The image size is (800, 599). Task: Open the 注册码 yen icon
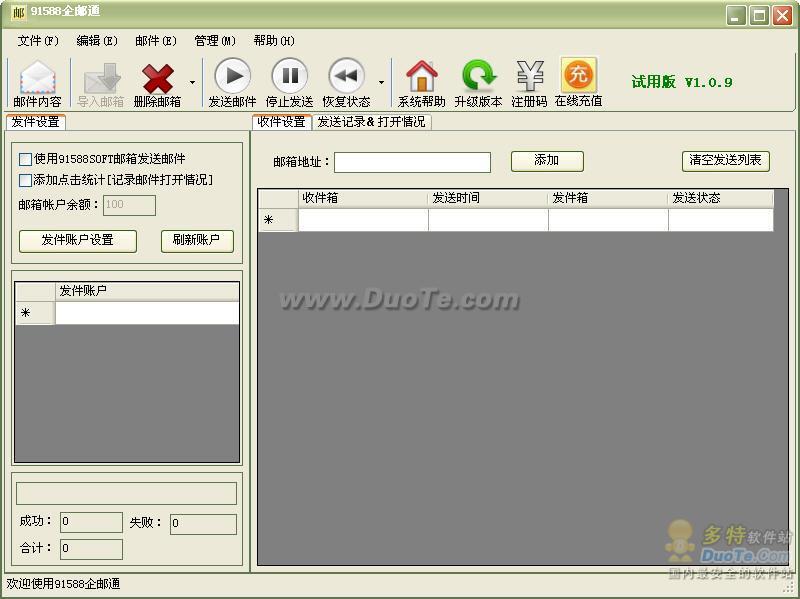[x=529, y=76]
